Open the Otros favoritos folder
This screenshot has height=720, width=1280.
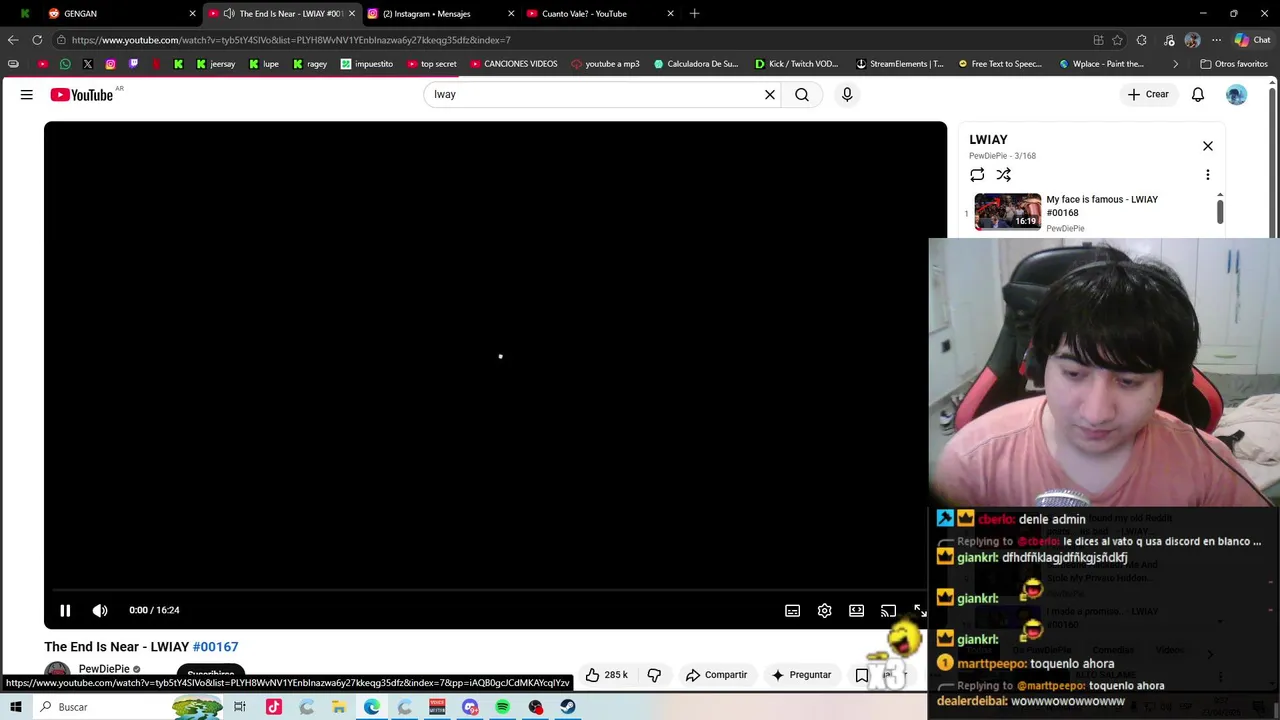pyautogui.click(x=1234, y=64)
